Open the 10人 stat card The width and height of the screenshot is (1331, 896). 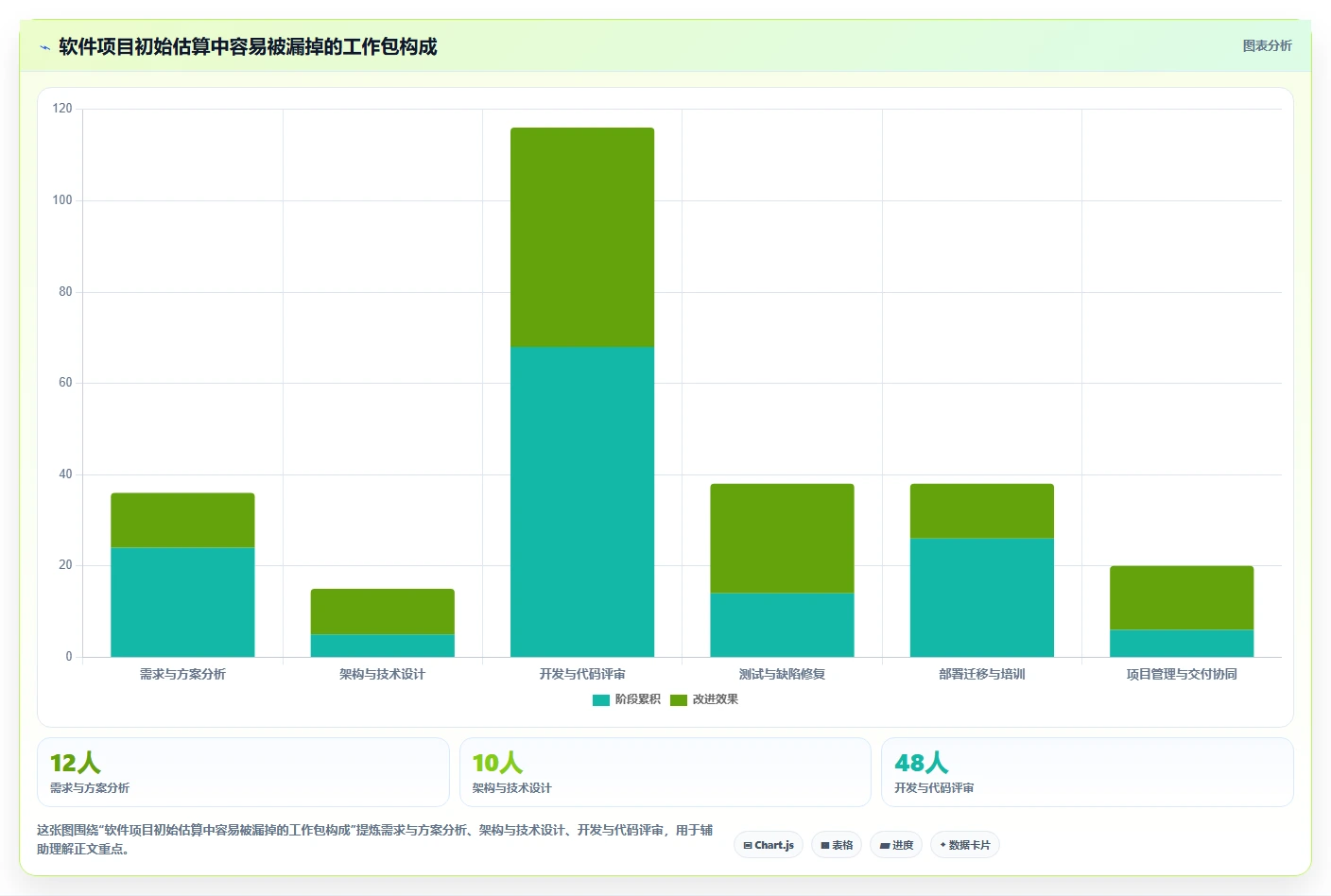pyautogui.click(x=665, y=772)
